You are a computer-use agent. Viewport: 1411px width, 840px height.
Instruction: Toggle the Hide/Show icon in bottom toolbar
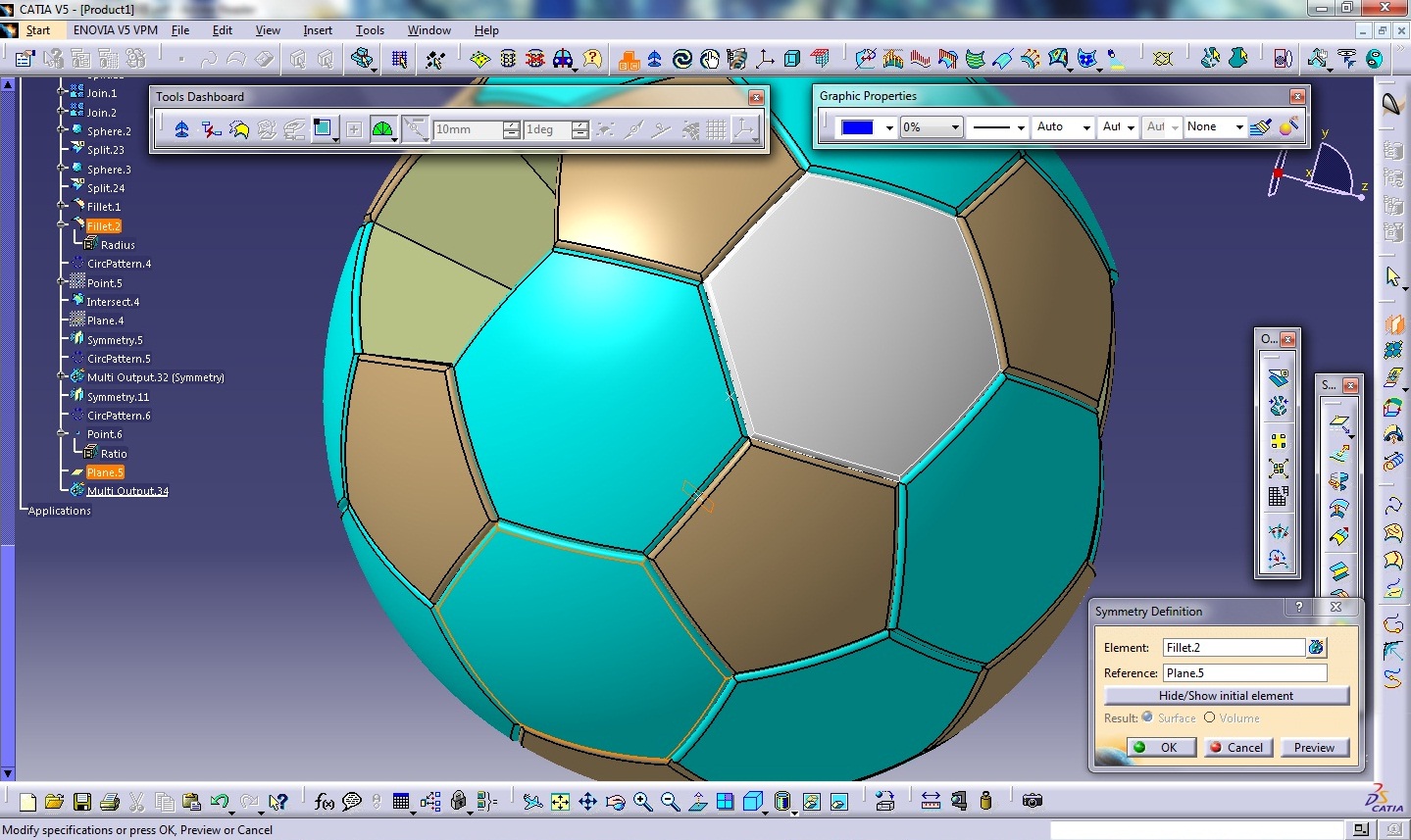click(x=811, y=802)
